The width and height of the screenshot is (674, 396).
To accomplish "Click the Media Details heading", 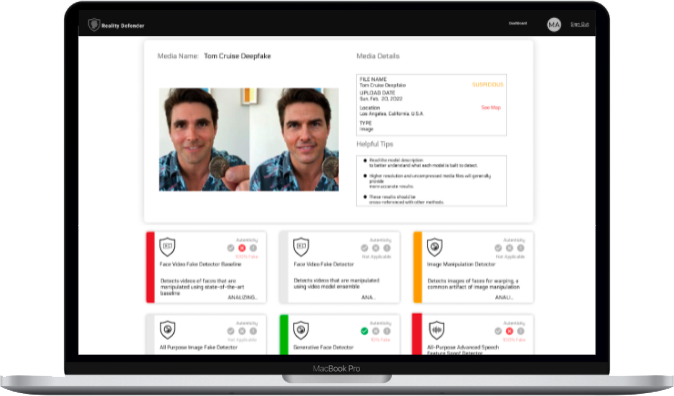I will [378, 56].
